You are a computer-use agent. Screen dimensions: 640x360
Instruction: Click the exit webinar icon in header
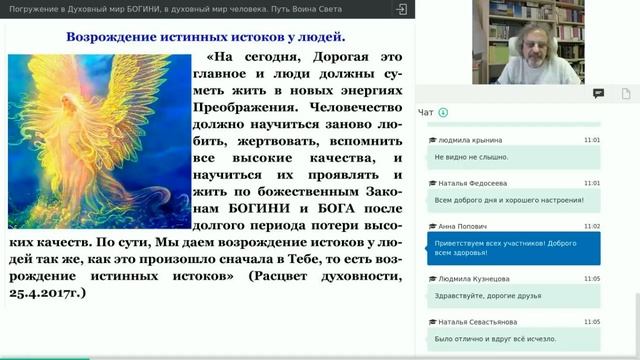401,9
